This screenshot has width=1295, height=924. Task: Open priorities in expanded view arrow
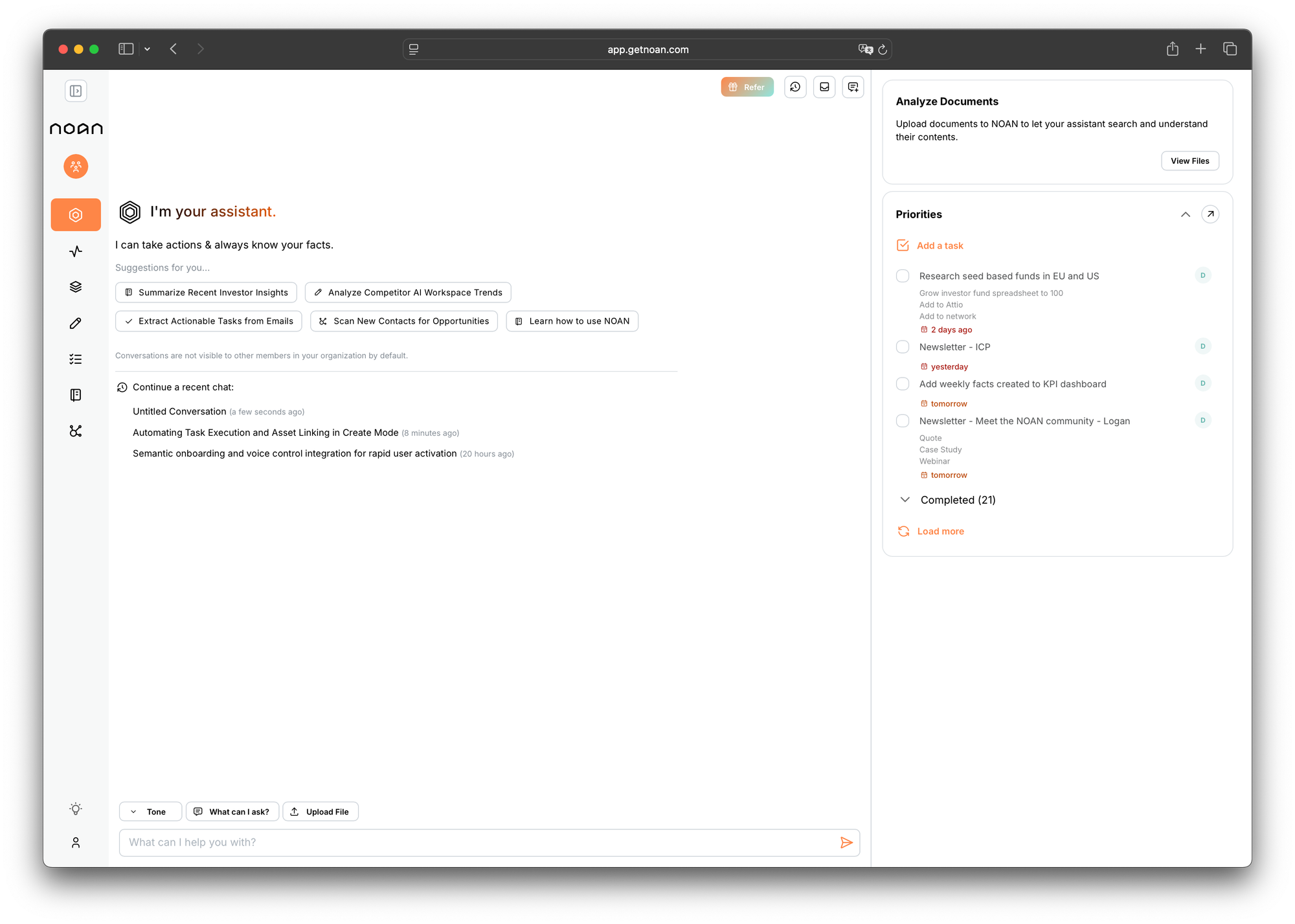pyautogui.click(x=1210, y=214)
